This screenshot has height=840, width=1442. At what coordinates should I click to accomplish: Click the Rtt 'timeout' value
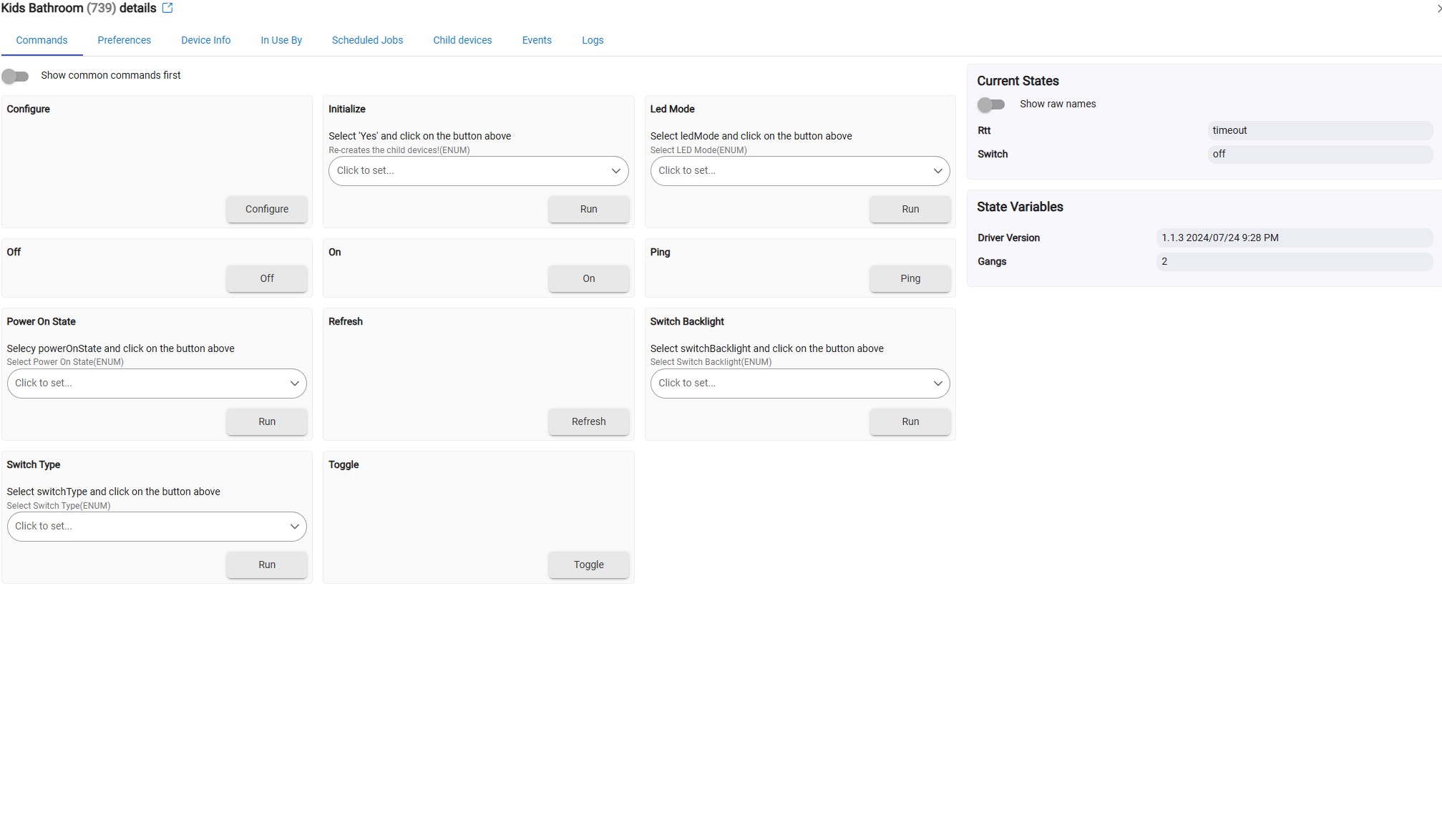click(1320, 130)
